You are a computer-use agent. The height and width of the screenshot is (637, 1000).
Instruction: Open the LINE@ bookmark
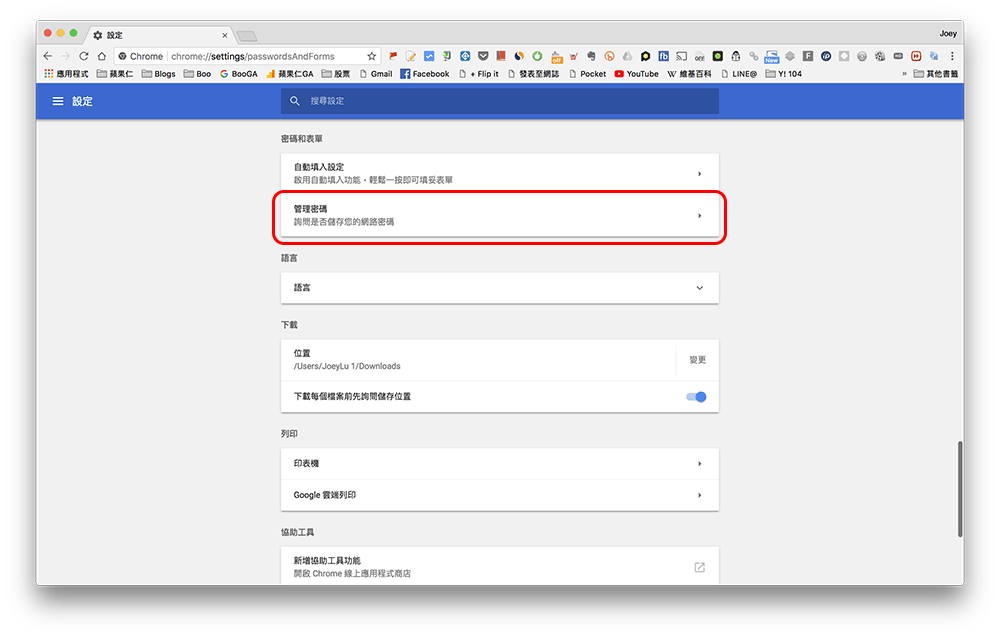tap(739, 74)
